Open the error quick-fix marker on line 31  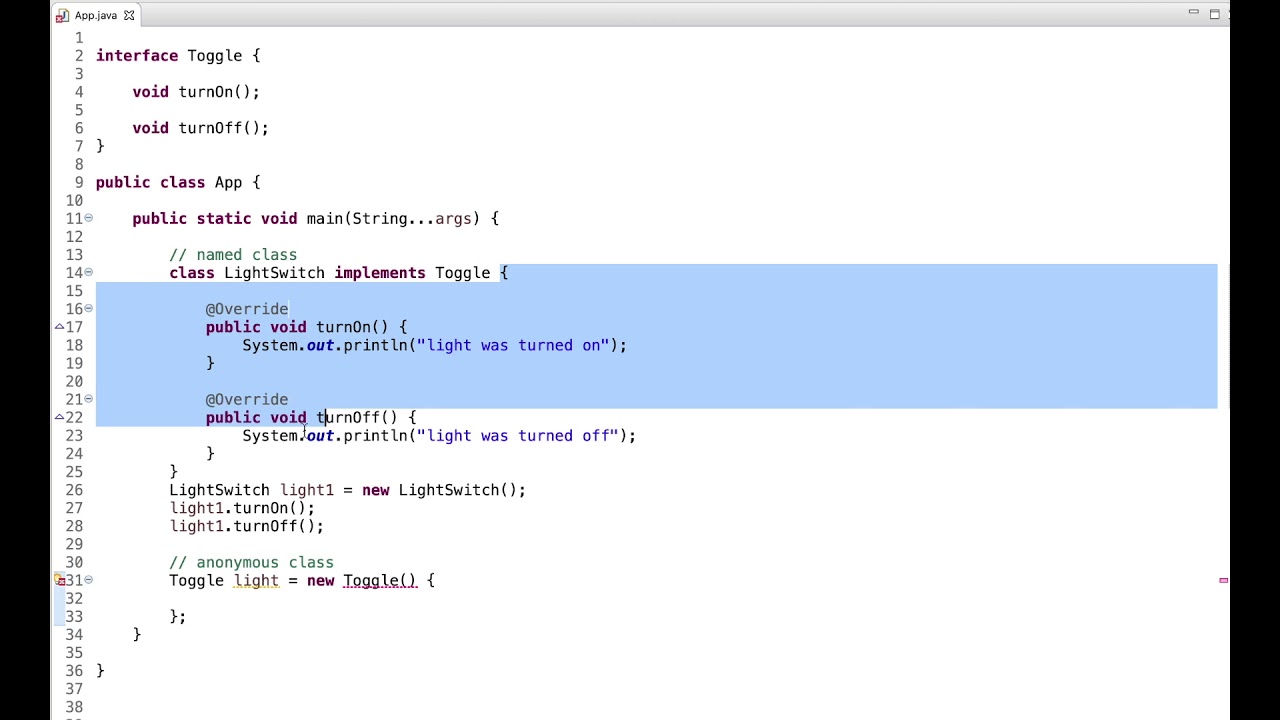click(60, 580)
